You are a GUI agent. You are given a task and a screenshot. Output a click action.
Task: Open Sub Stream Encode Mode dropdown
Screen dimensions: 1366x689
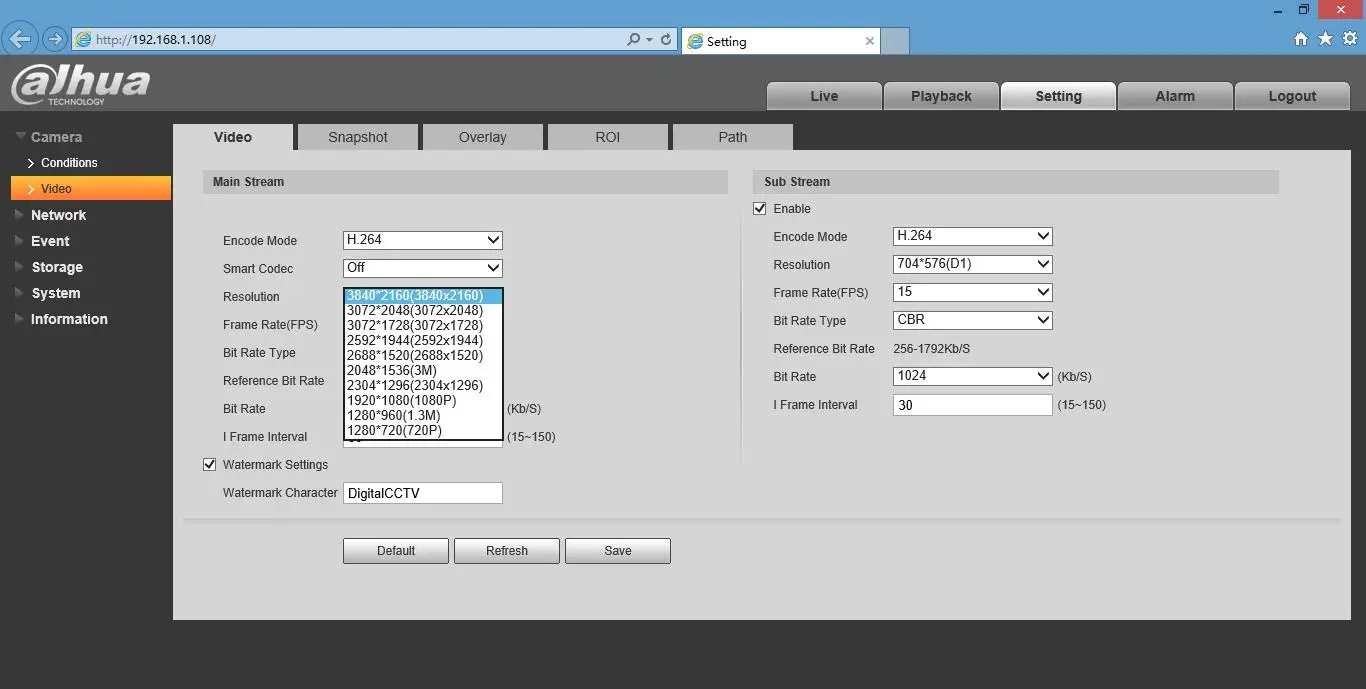coord(973,236)
